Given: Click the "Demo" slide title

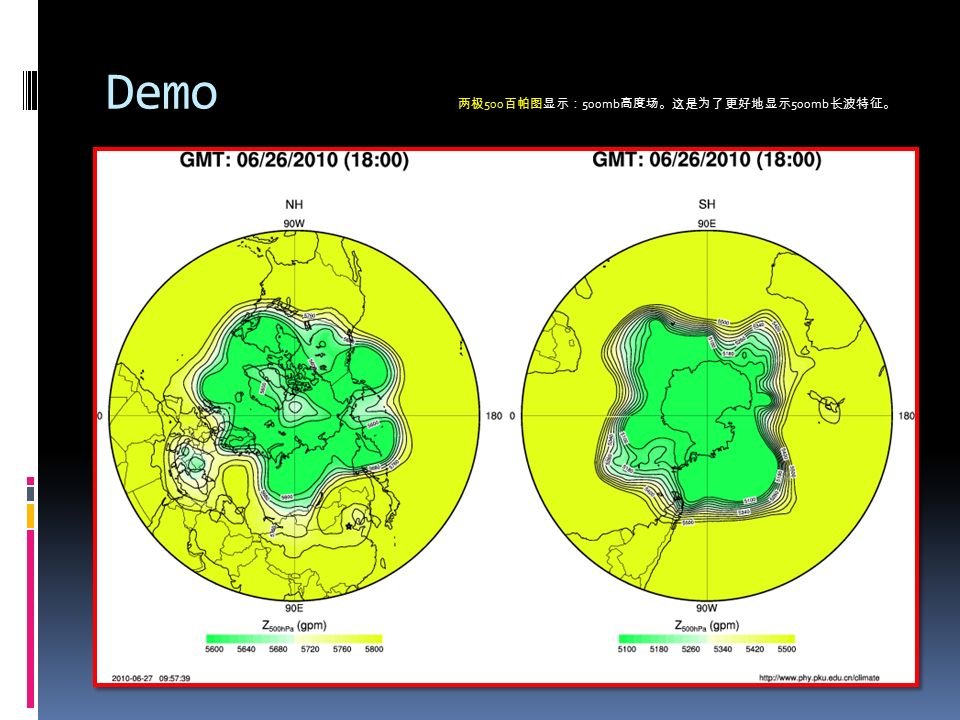Looking at the screenshot, I should 162,92.
